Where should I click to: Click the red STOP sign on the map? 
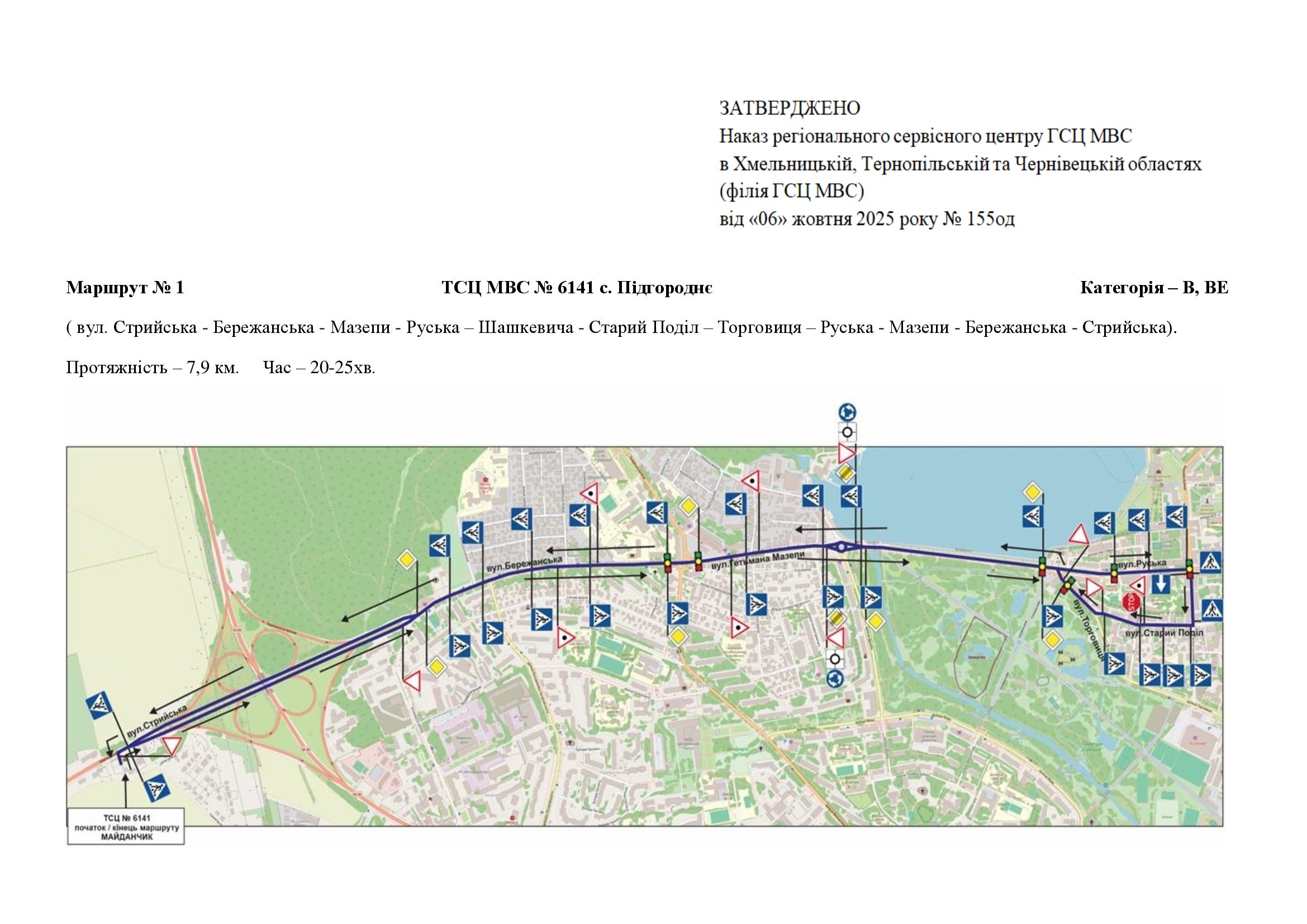point(1130,603)
